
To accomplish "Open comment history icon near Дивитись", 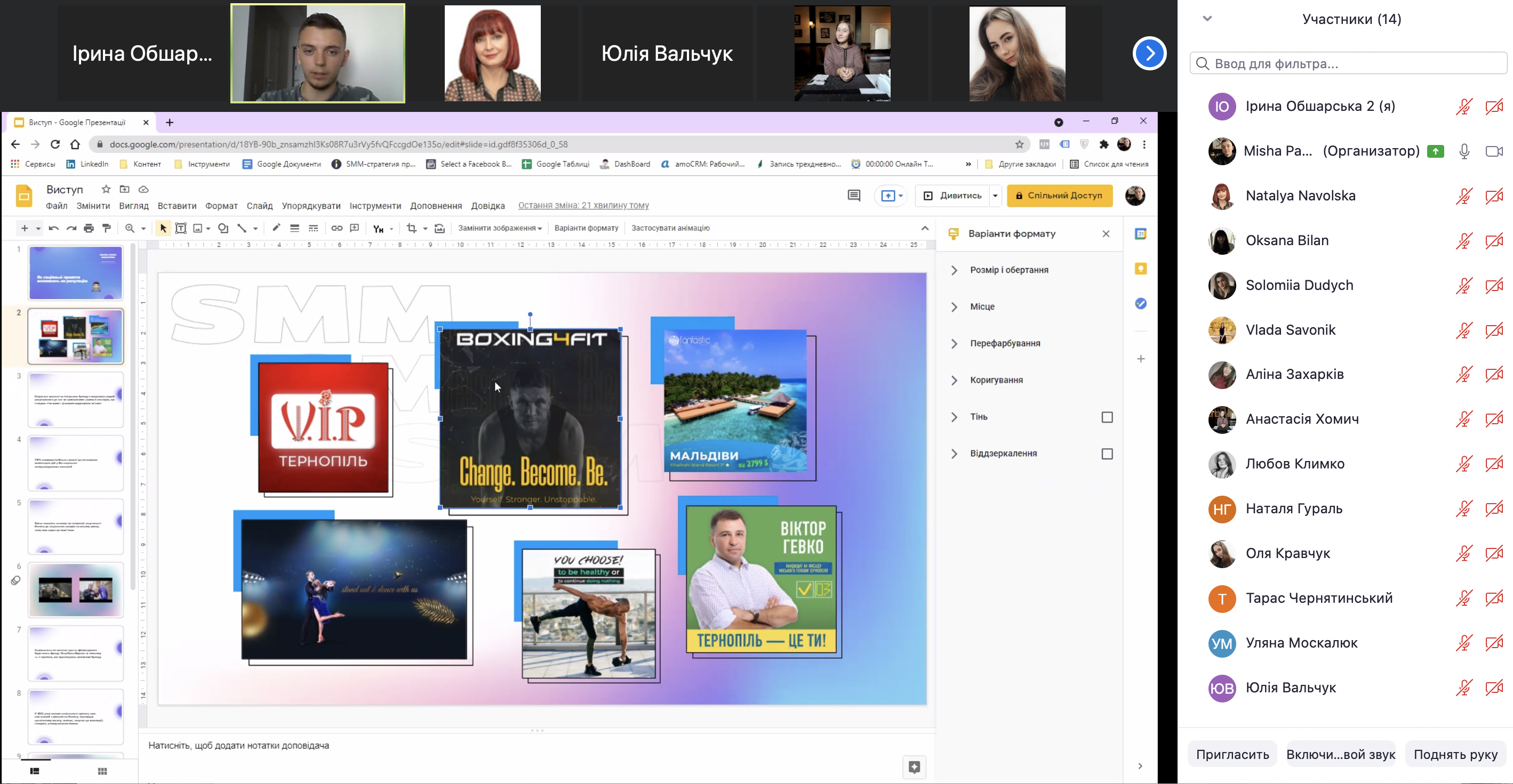I will [854, 196].
